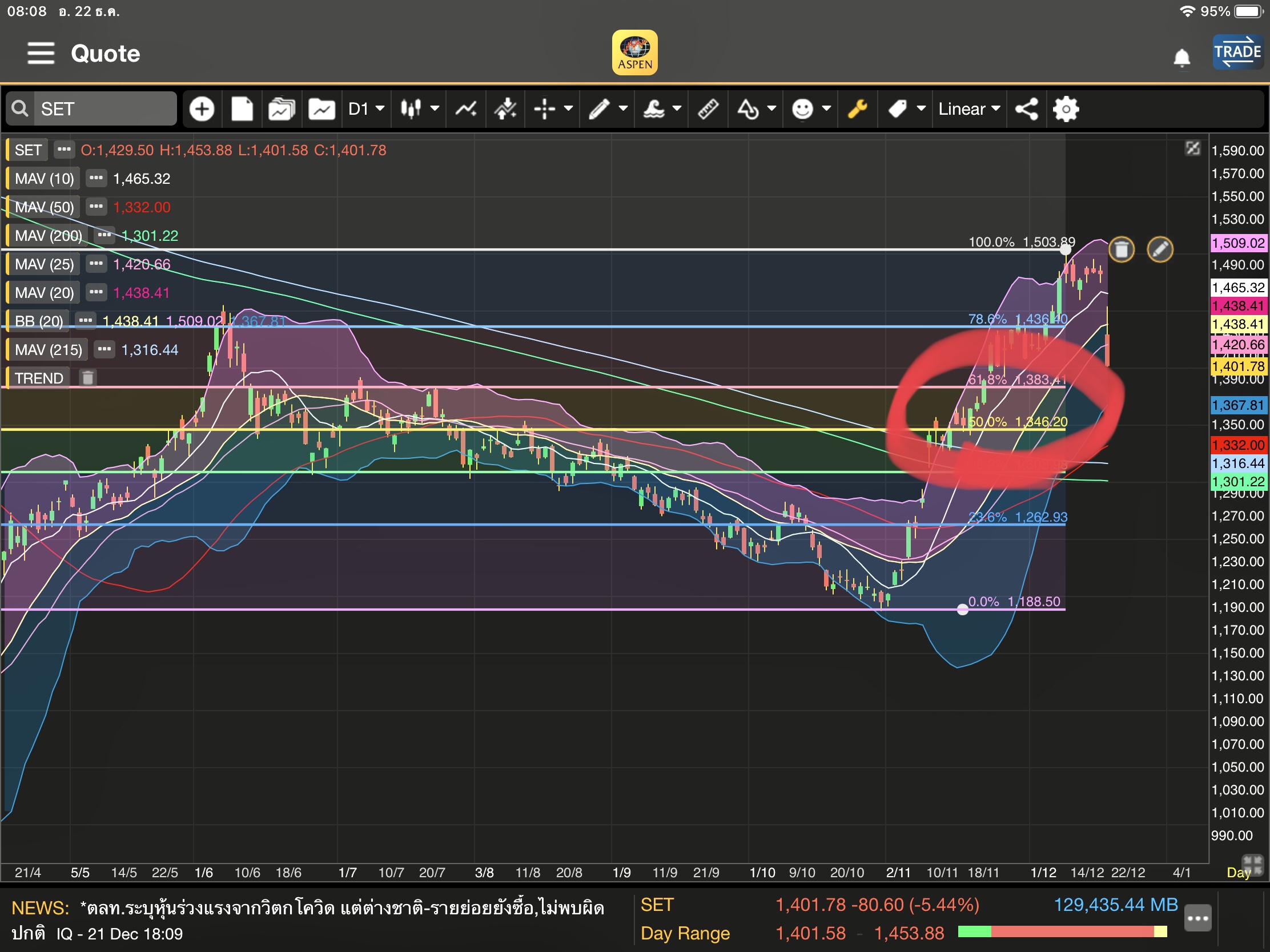Open the hamburger menu next to Quote
This screenshot has width=1270, height=952.
[x=40, y=54]
